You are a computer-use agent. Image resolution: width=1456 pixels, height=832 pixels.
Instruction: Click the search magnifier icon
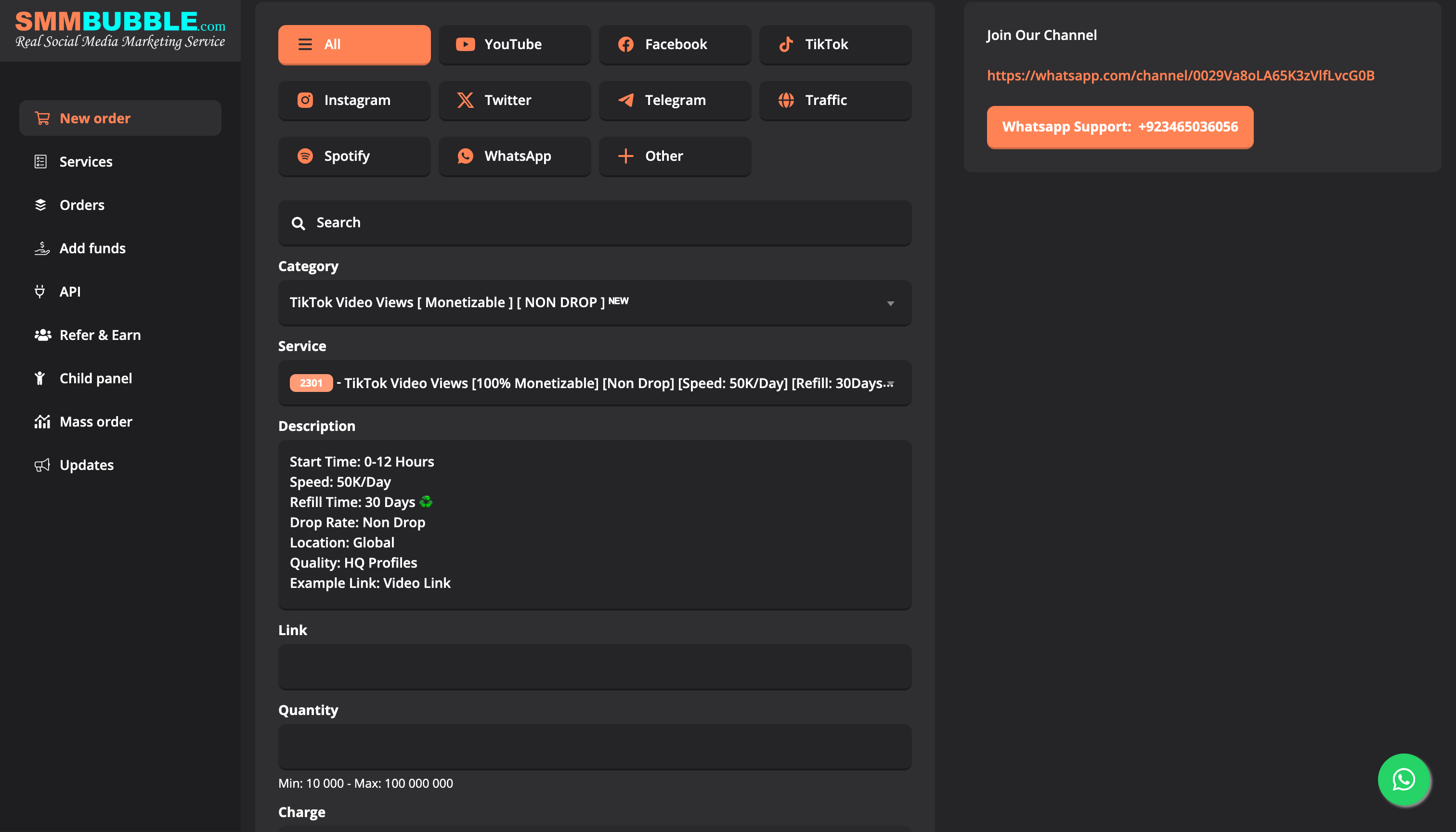(298, 223)
